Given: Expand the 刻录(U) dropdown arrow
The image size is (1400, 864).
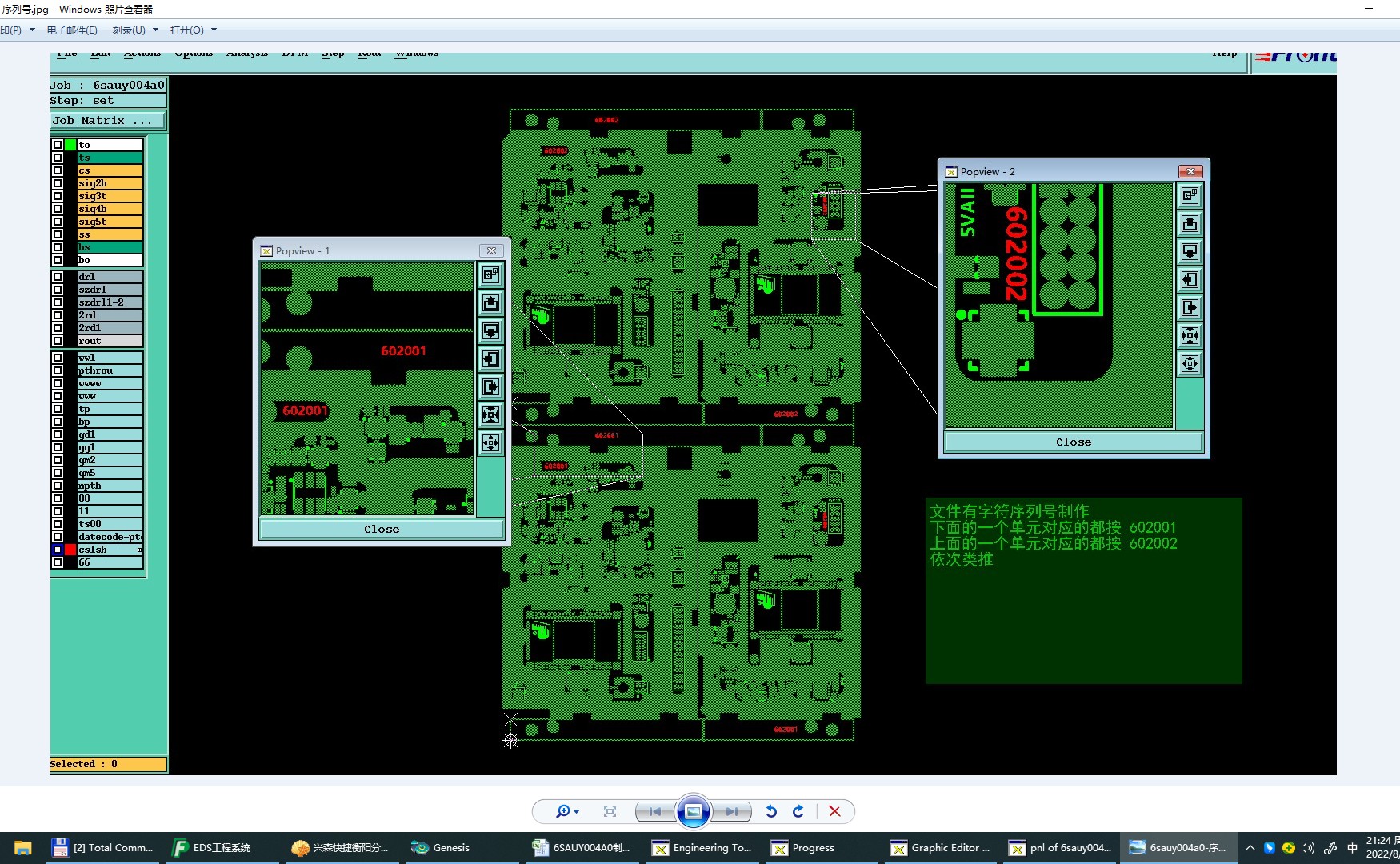Looking at the screenshot, I should [x=155, y=30].
